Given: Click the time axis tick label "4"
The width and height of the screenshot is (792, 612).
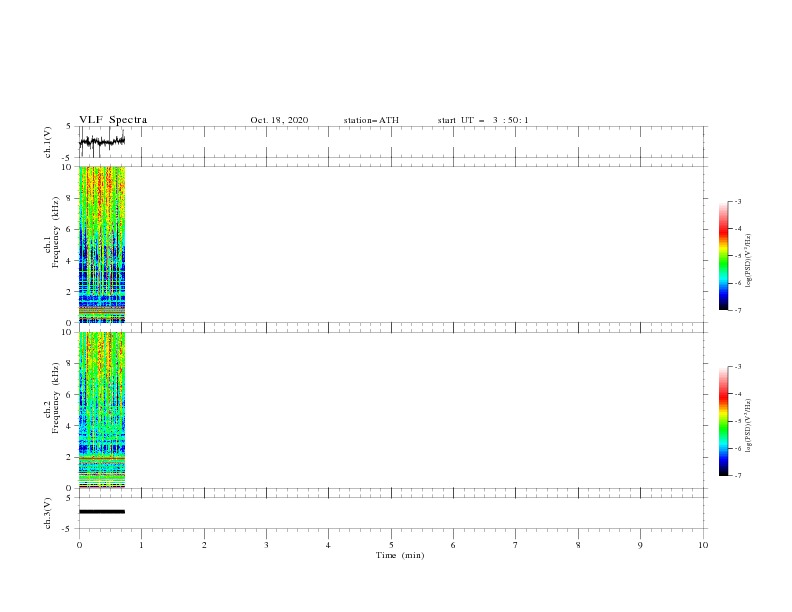Looking at the screenshot, I should [328, 545].
